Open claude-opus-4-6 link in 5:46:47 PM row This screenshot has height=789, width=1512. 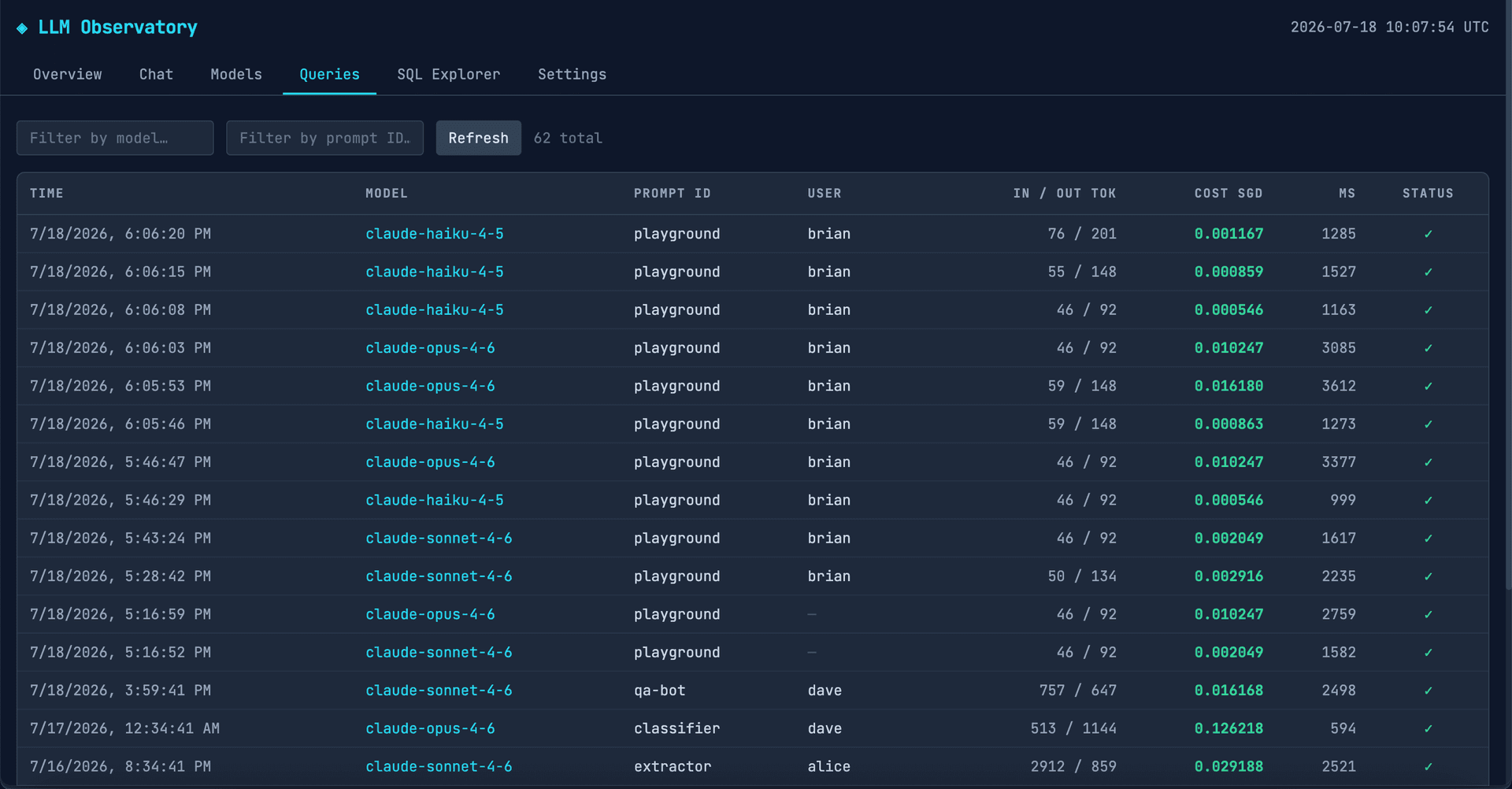430,462
